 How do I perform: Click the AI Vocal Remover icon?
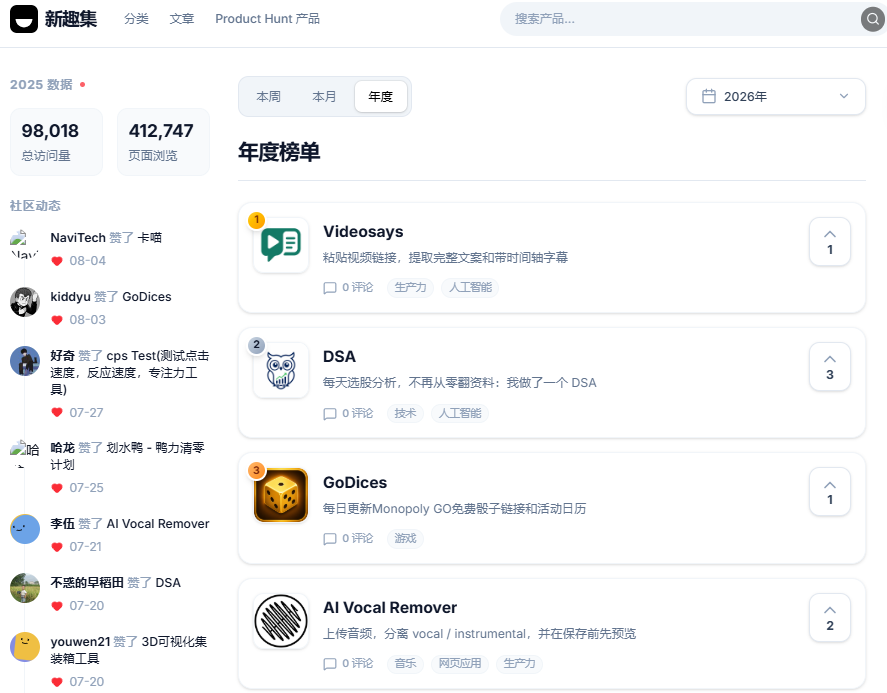point(281,621)
